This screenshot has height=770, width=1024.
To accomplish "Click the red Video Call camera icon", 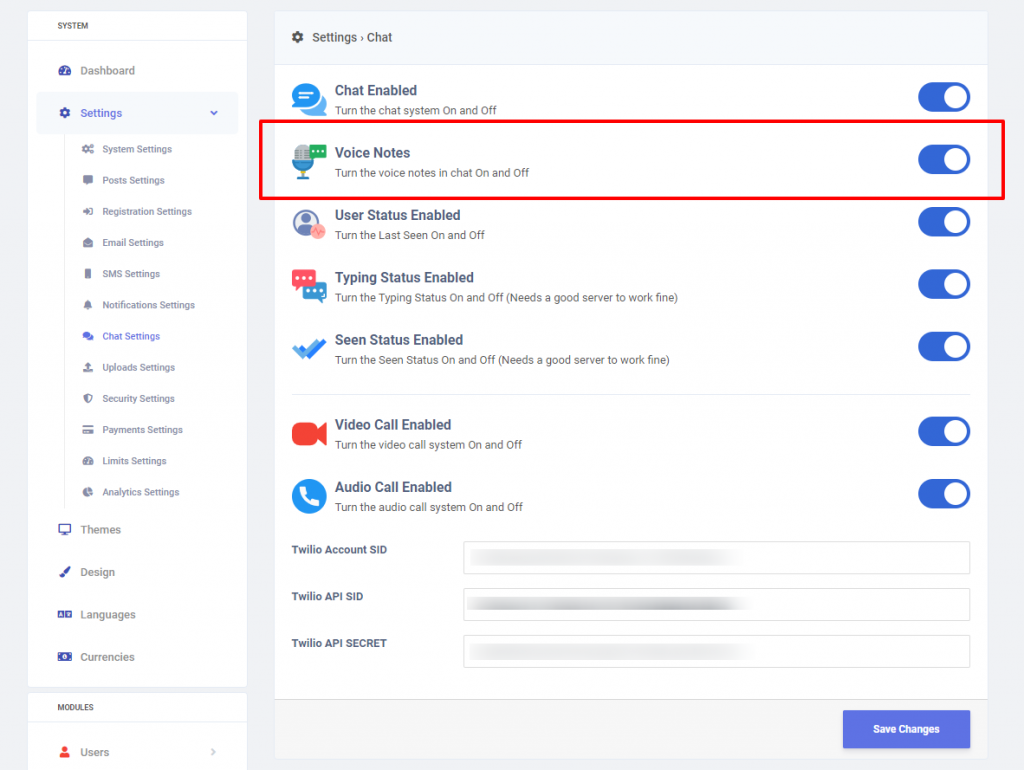I will click(309, 434).
